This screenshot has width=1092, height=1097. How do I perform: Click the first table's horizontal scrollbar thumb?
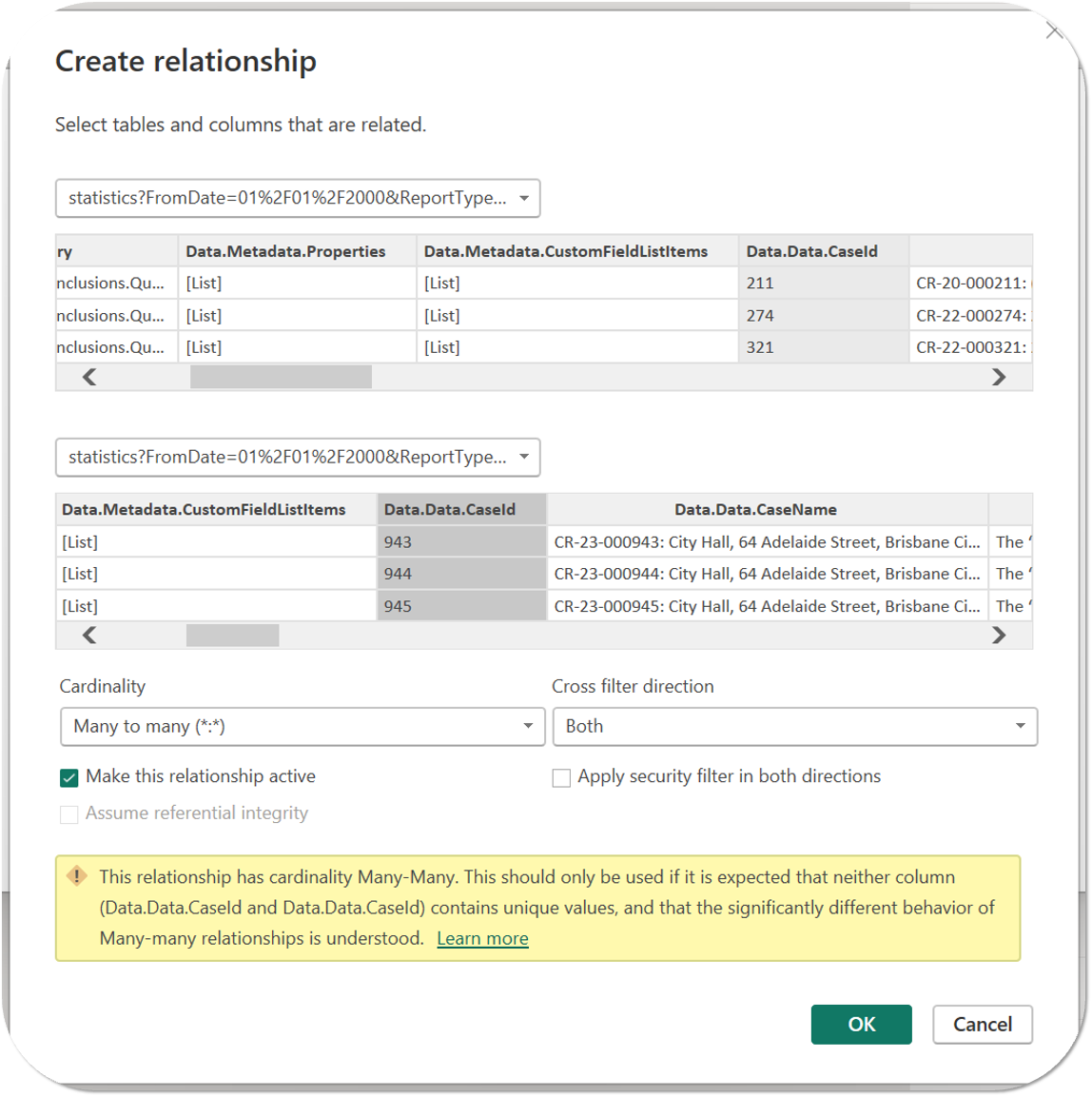coord(281,377)
